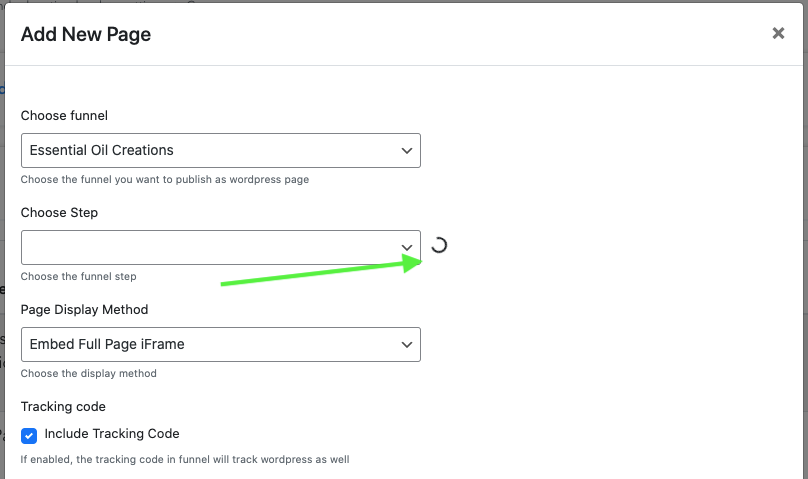Click the green annotation arrow
Viewport: 808px width, 479px height.
(320, 273)
